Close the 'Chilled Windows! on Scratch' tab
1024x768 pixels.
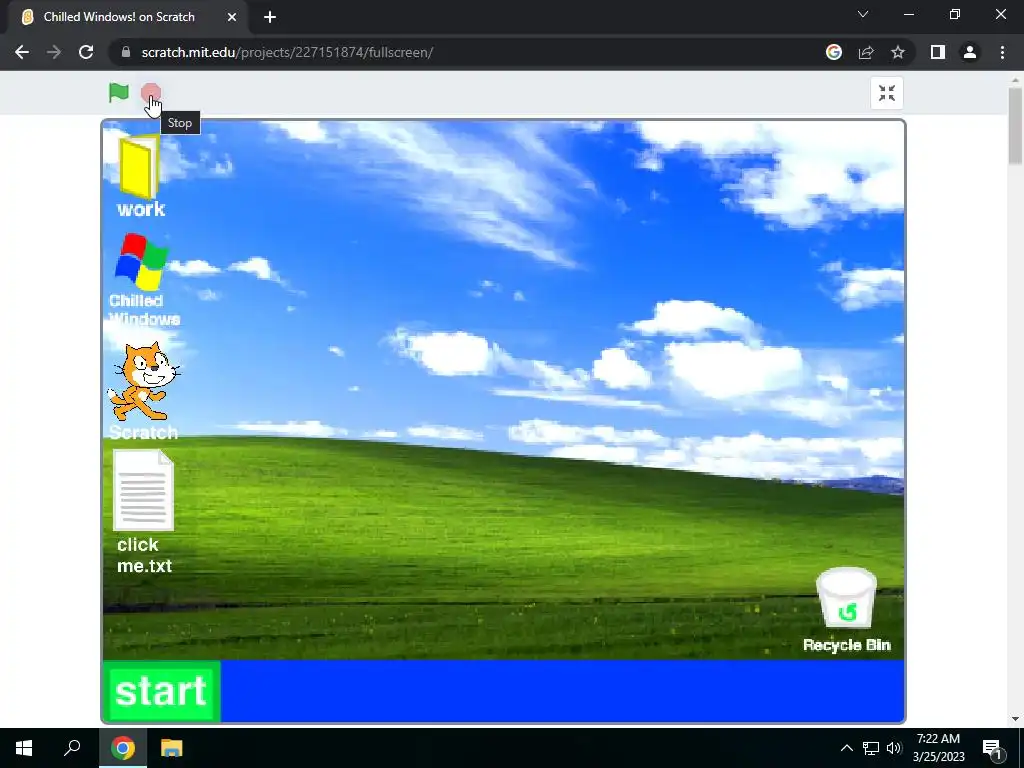coord(232,17)
